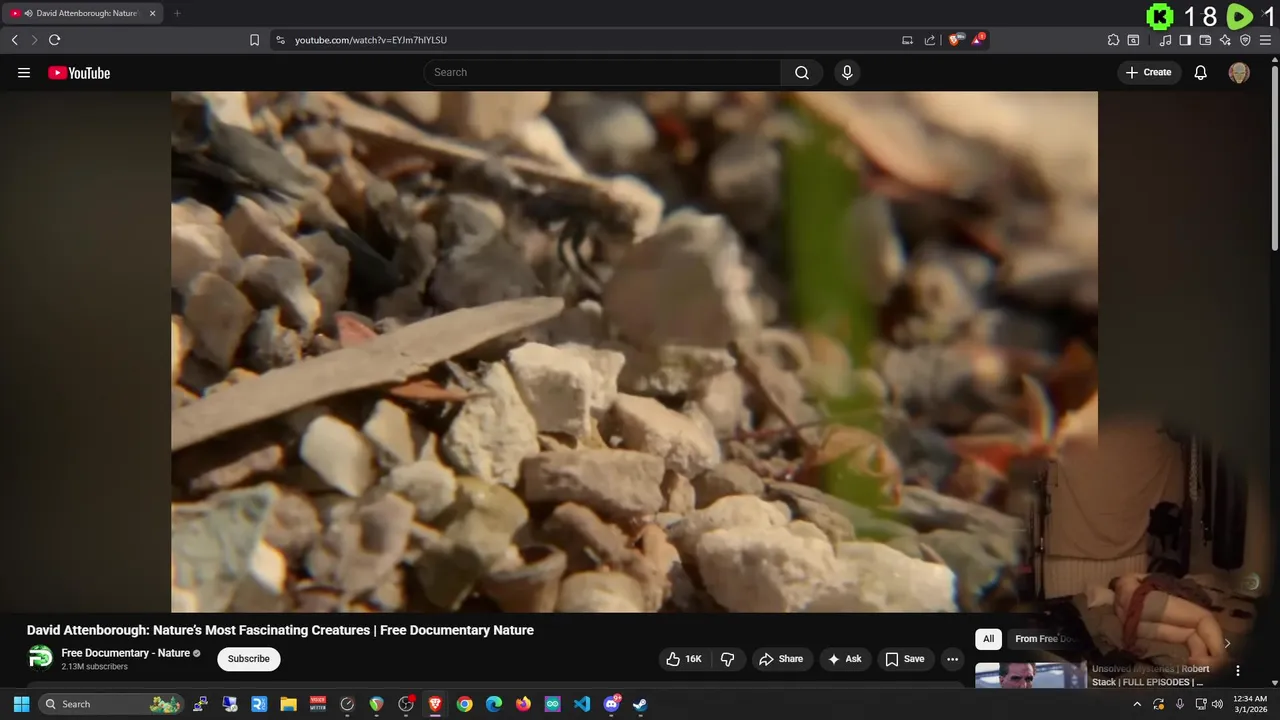Dislike the video with thumbs down

pos(727,659)
